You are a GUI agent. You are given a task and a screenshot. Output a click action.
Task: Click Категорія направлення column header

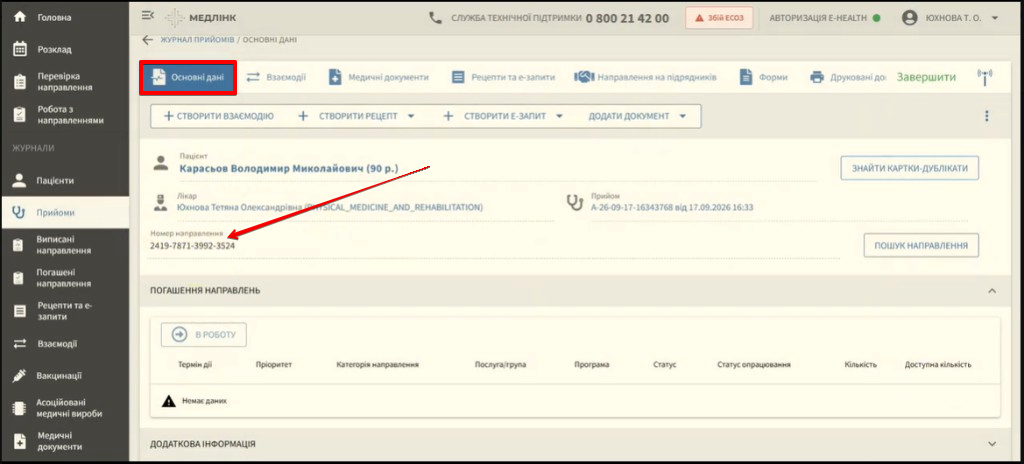(377, 365)
